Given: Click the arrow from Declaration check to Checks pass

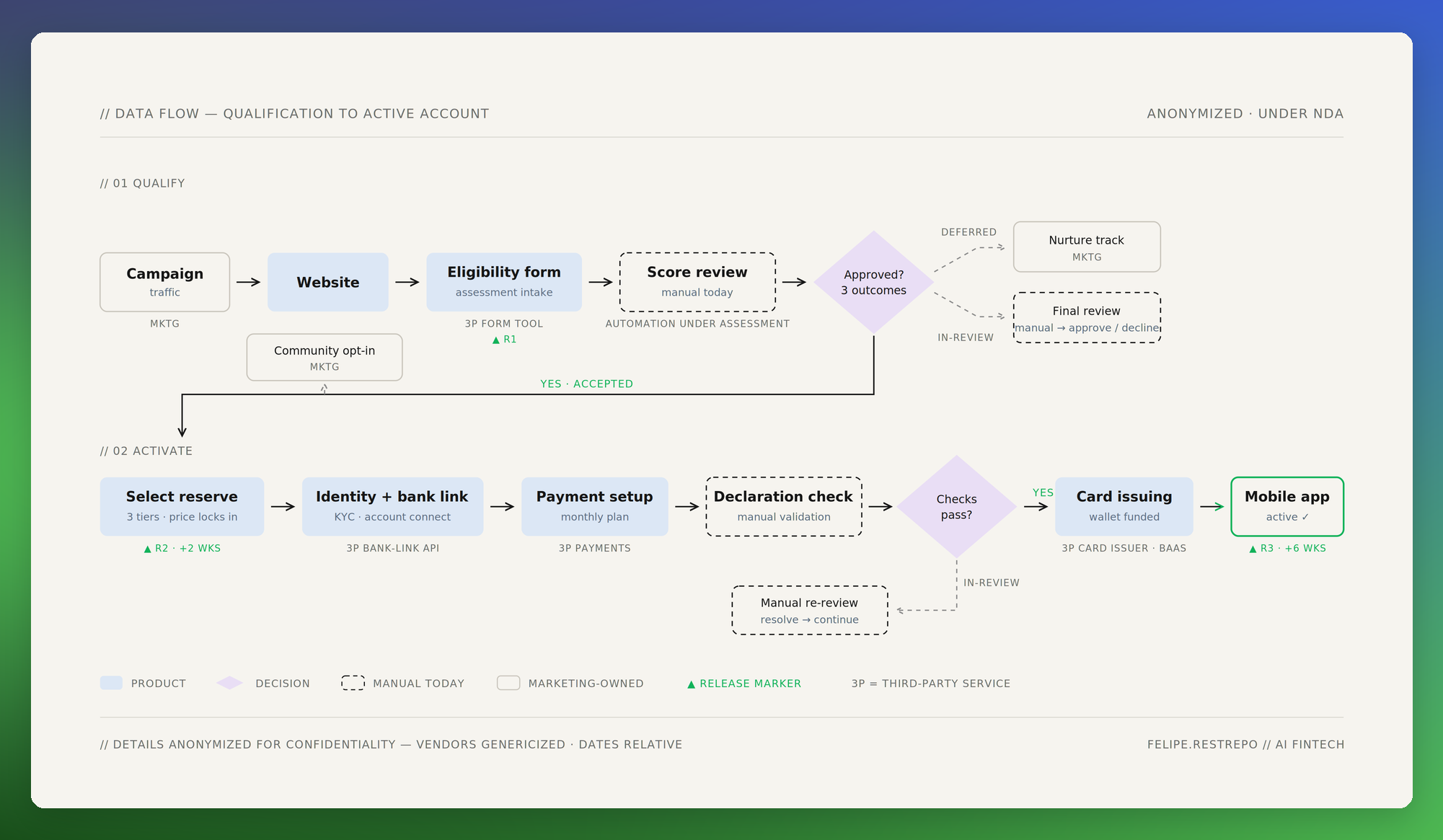Looking at the screenshot, I should point(881,506).
